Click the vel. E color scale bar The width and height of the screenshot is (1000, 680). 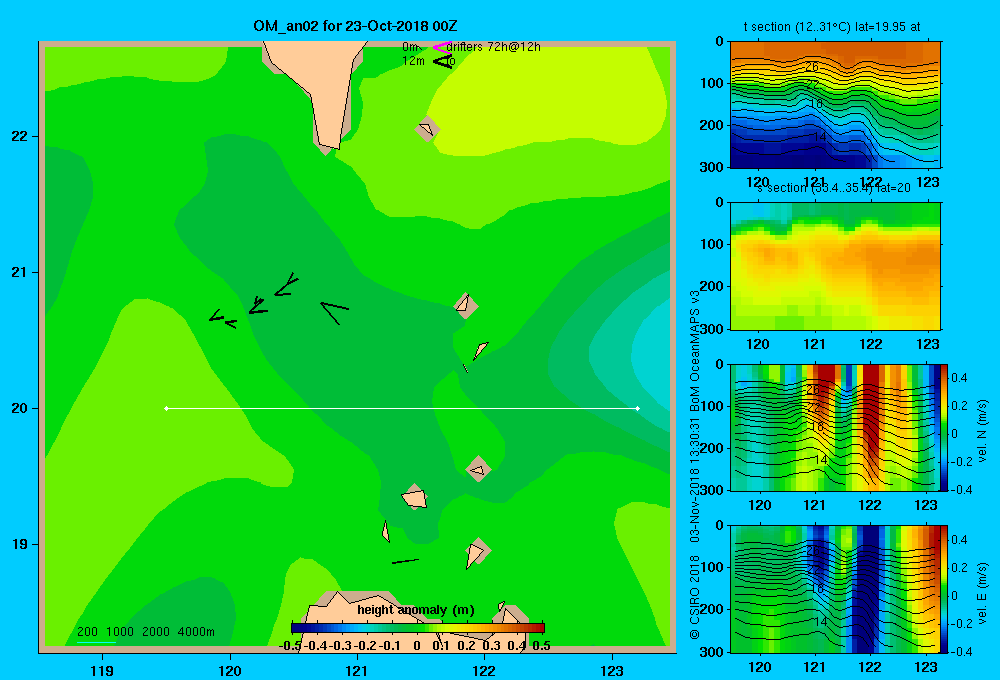944,589
